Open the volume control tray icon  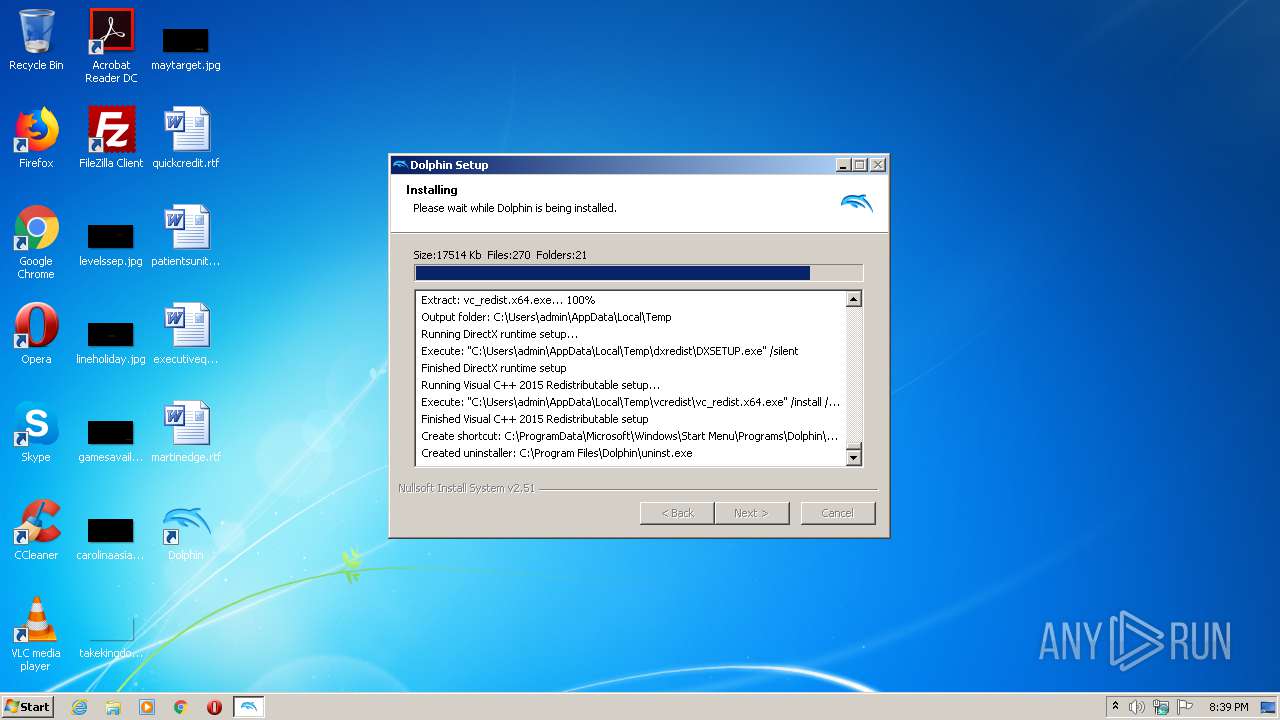pos(1137,707)
